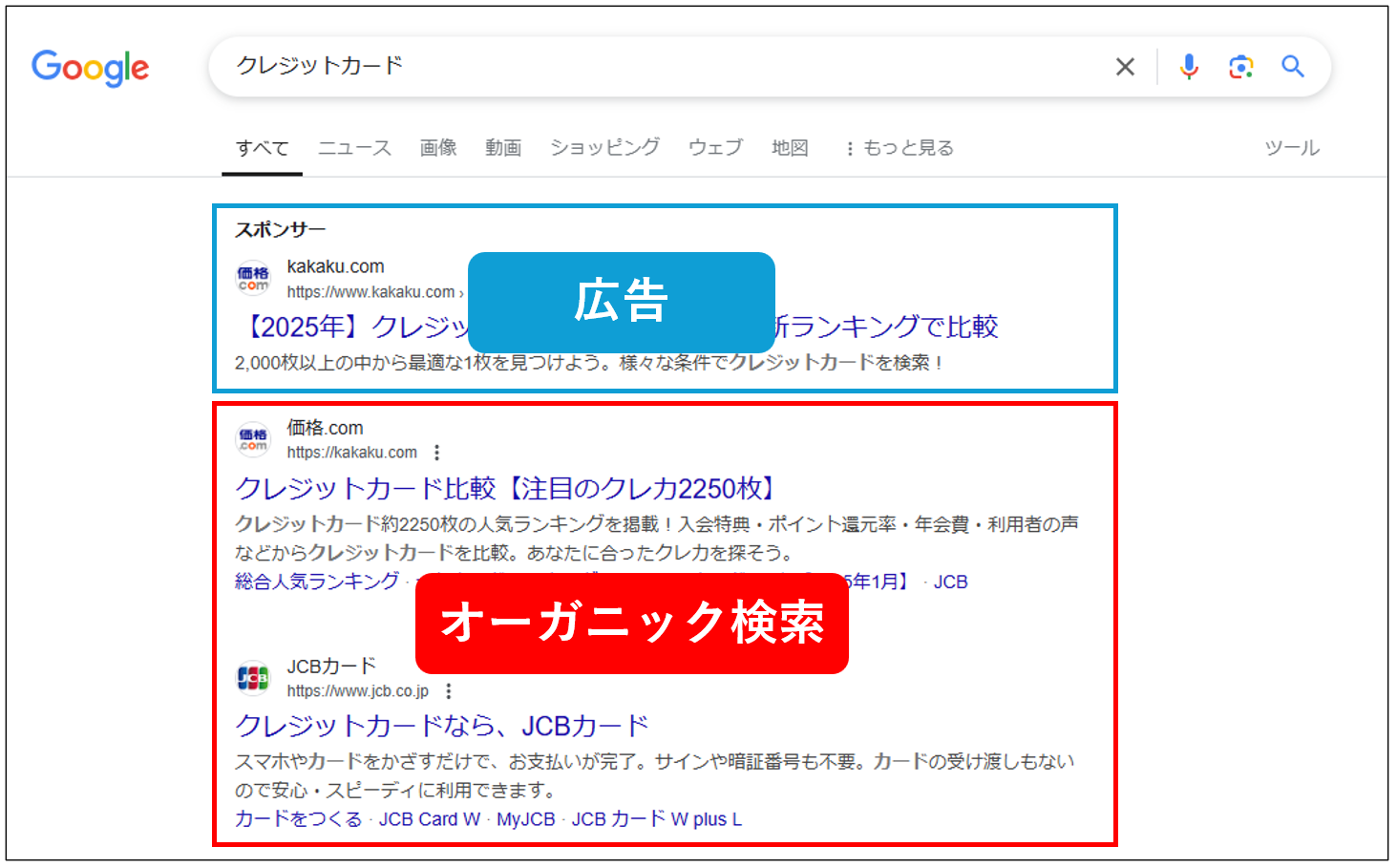Image resolution: width=1397 pixels, height=868 pixels.
Task: Click the スポンサー label
Action: pyautogui.click(x=281, y=229)
